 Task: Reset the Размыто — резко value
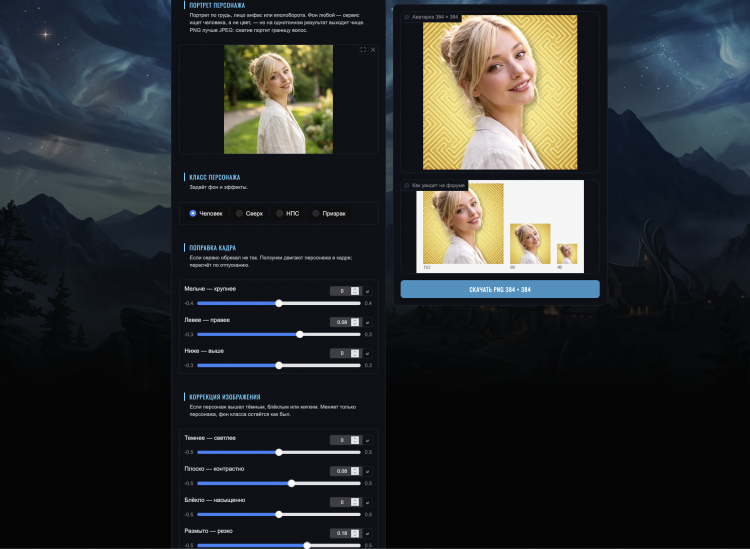pos(367,533)
